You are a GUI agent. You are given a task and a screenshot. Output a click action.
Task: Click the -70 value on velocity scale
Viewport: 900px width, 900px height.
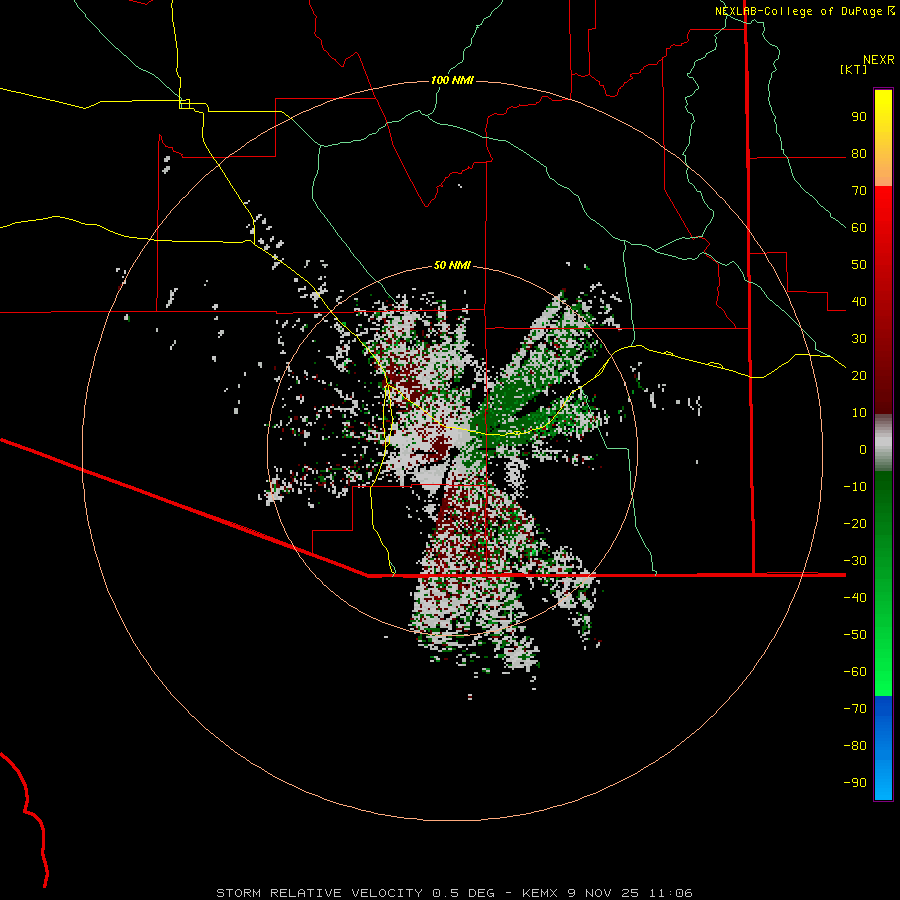(x=855, y=709)
